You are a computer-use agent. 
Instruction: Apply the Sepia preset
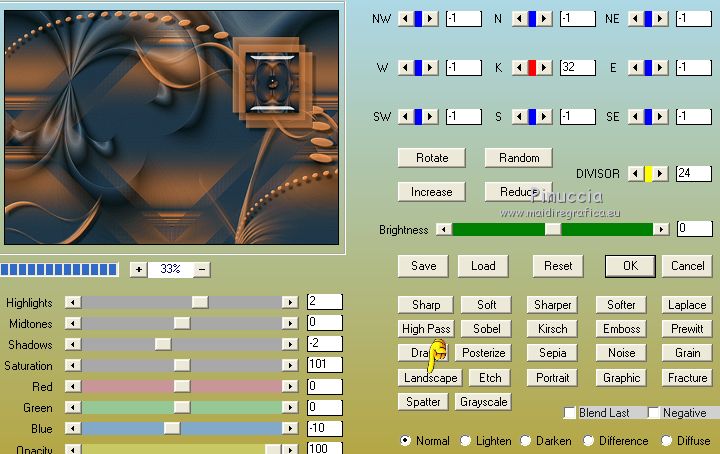pyautogui.click(x=552, y=353)
